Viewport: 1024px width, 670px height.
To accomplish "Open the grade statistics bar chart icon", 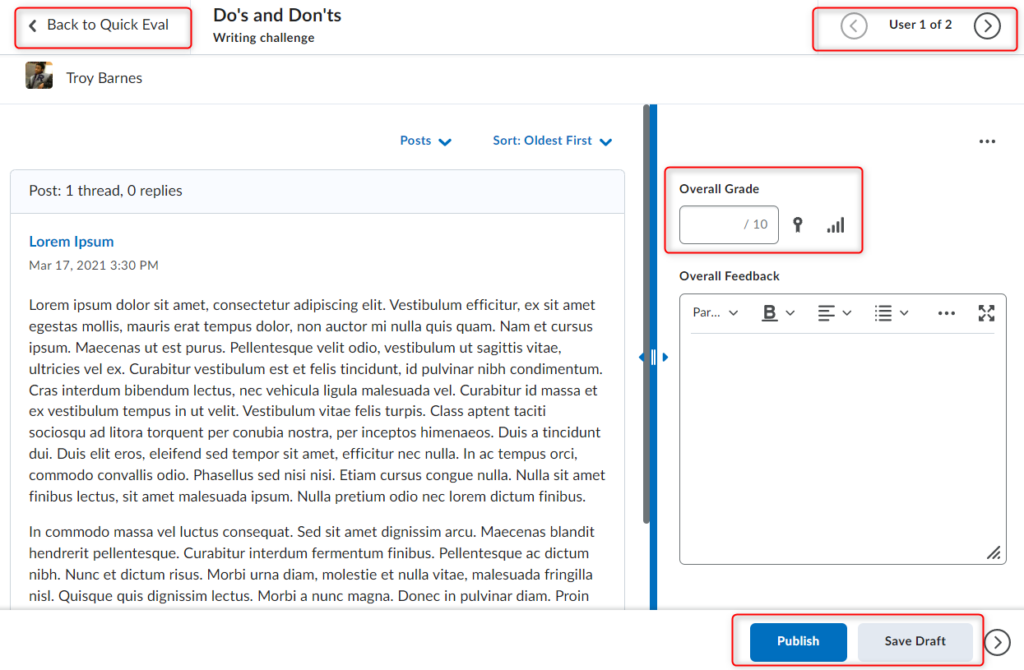I will pos(835,225).
